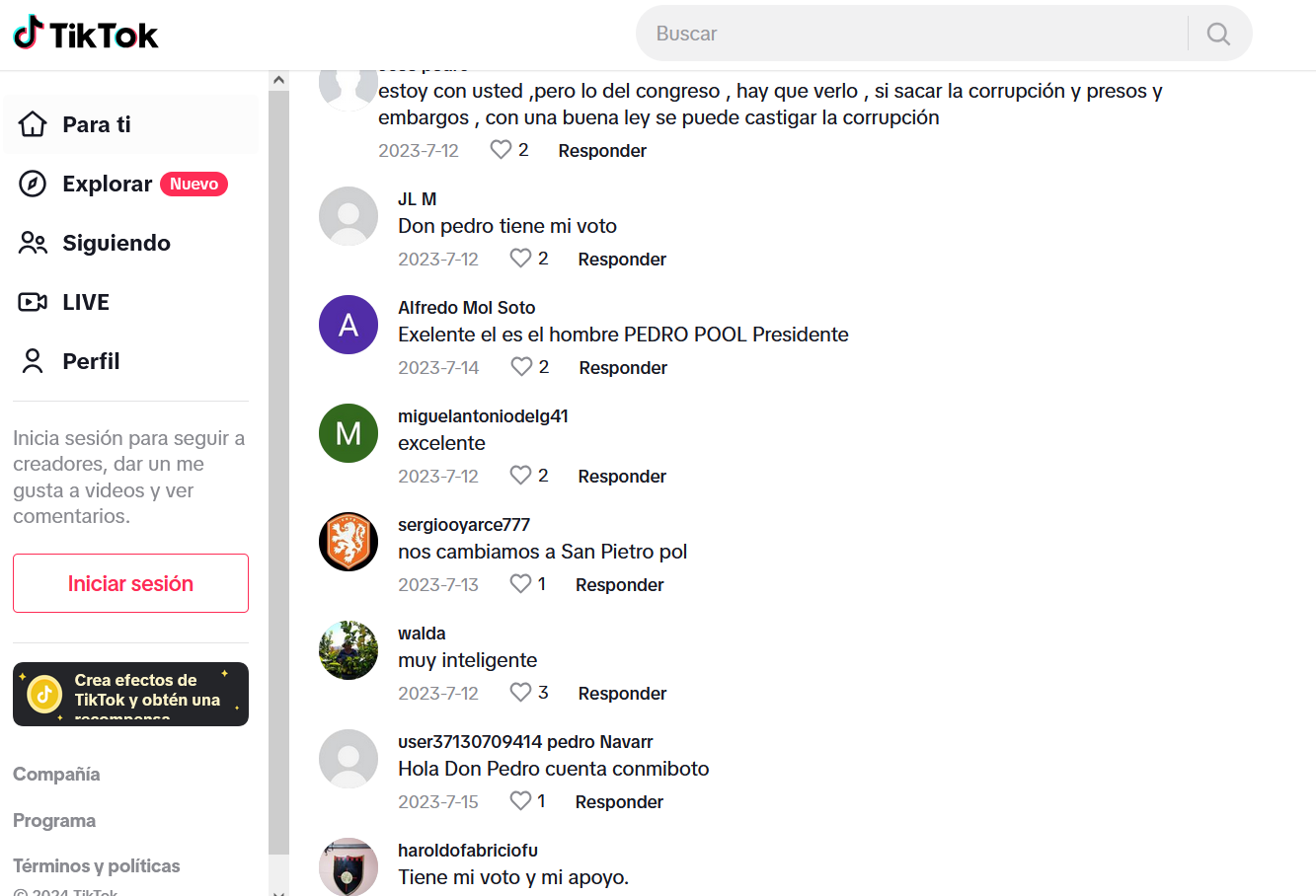Open sergiooyarce777's profile avatar
This screenshot has width=1316, height=896.
coord(348,542)
